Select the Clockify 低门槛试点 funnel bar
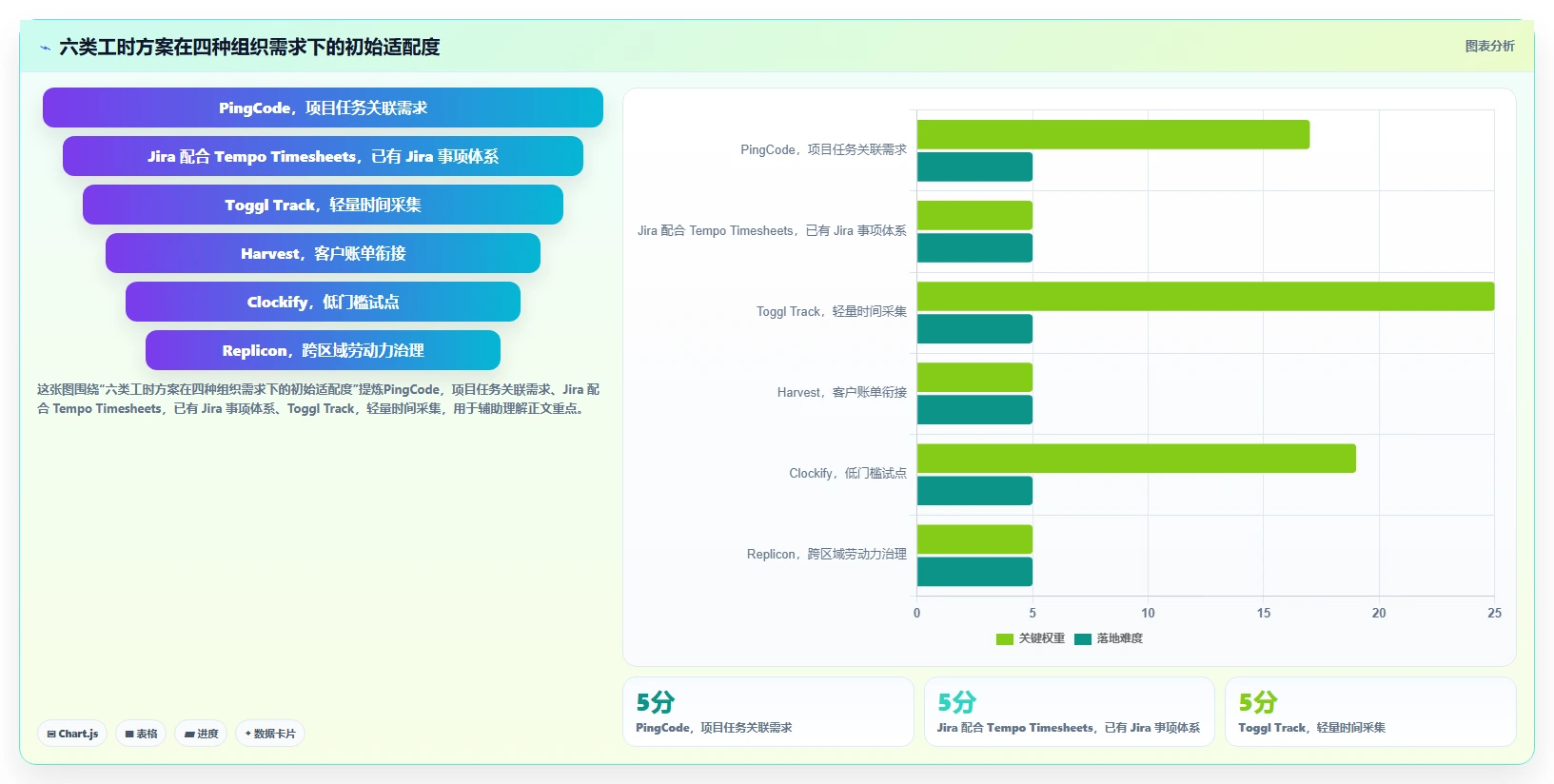The width and height of the screenshot is (1554, 784). pyautogui.click(x=323, y=302)
